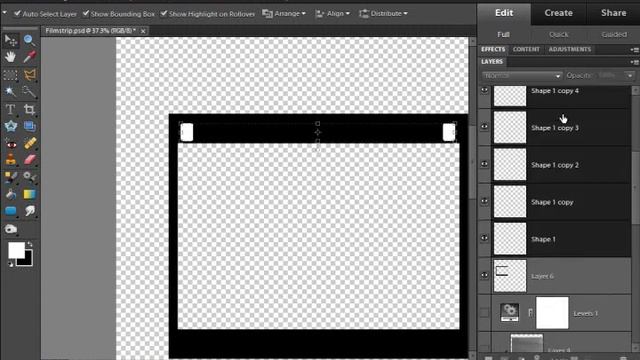Toggle Show Highlight on Rollover checkbox
The image size is (640, 360).
point(164,13)
